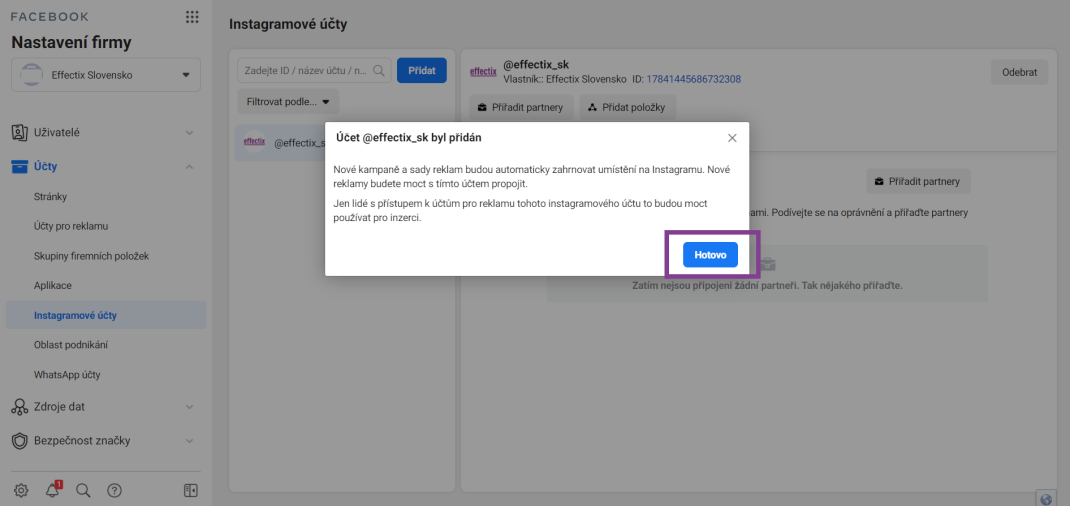
Task: Click the Uživatelé label
Action: click(57, 132)
